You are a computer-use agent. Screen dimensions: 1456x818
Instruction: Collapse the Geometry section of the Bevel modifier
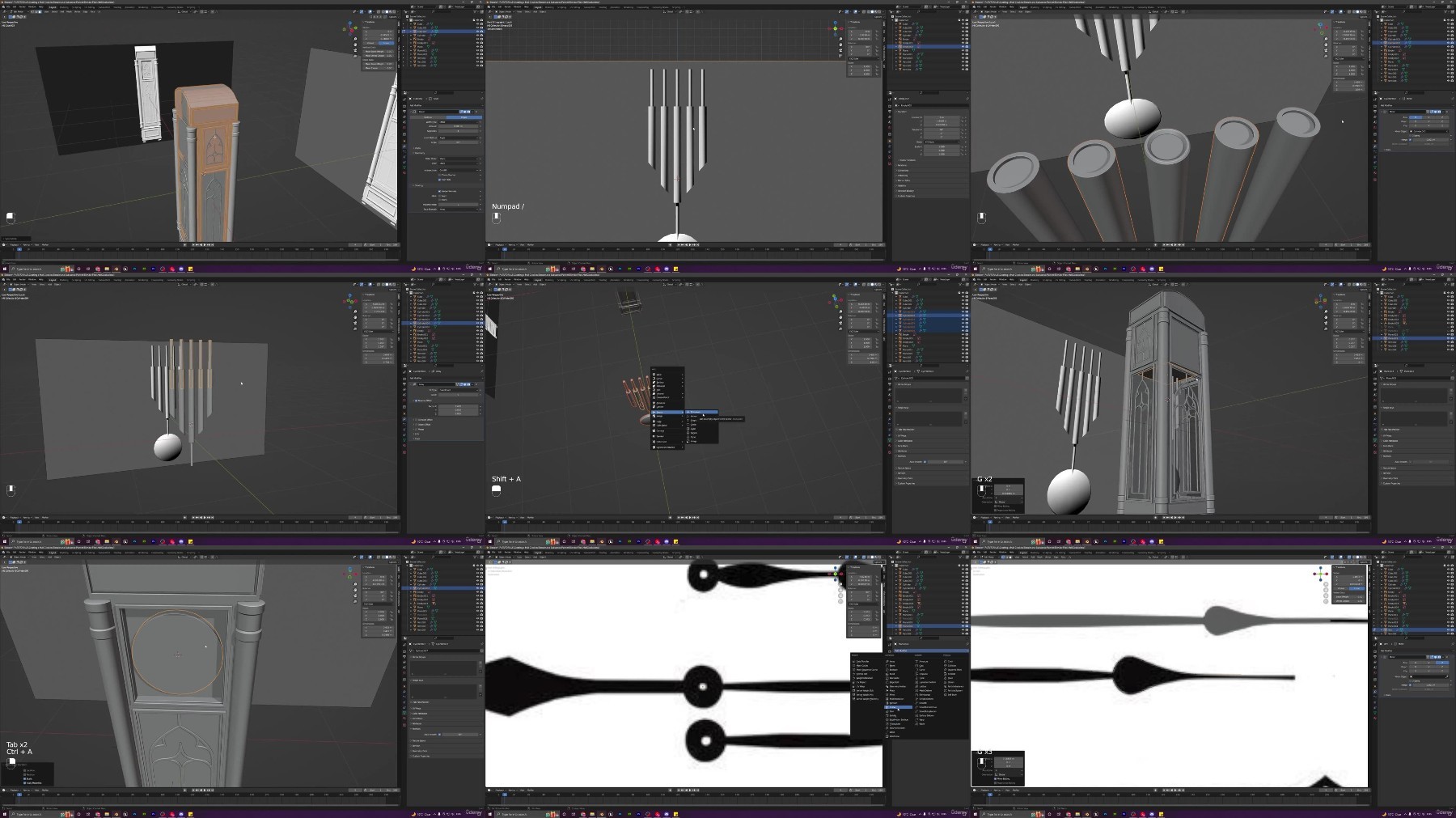click(x=418, y=153)
